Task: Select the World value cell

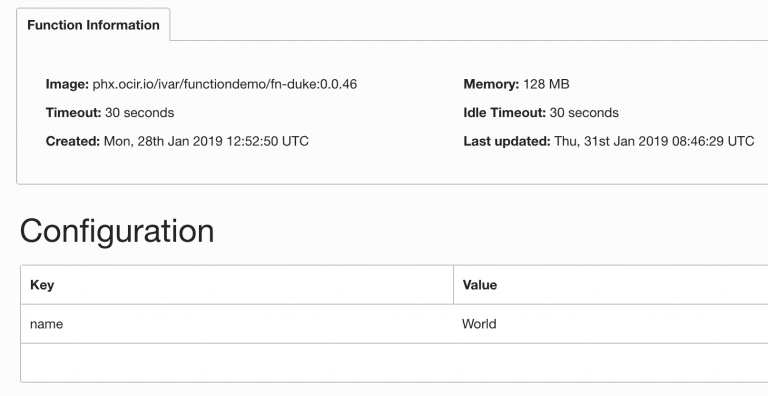Action: click(611, 324)
